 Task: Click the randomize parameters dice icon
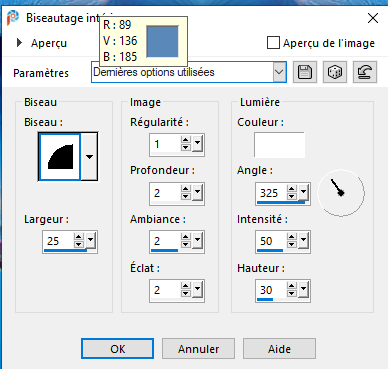coord(335,72)
